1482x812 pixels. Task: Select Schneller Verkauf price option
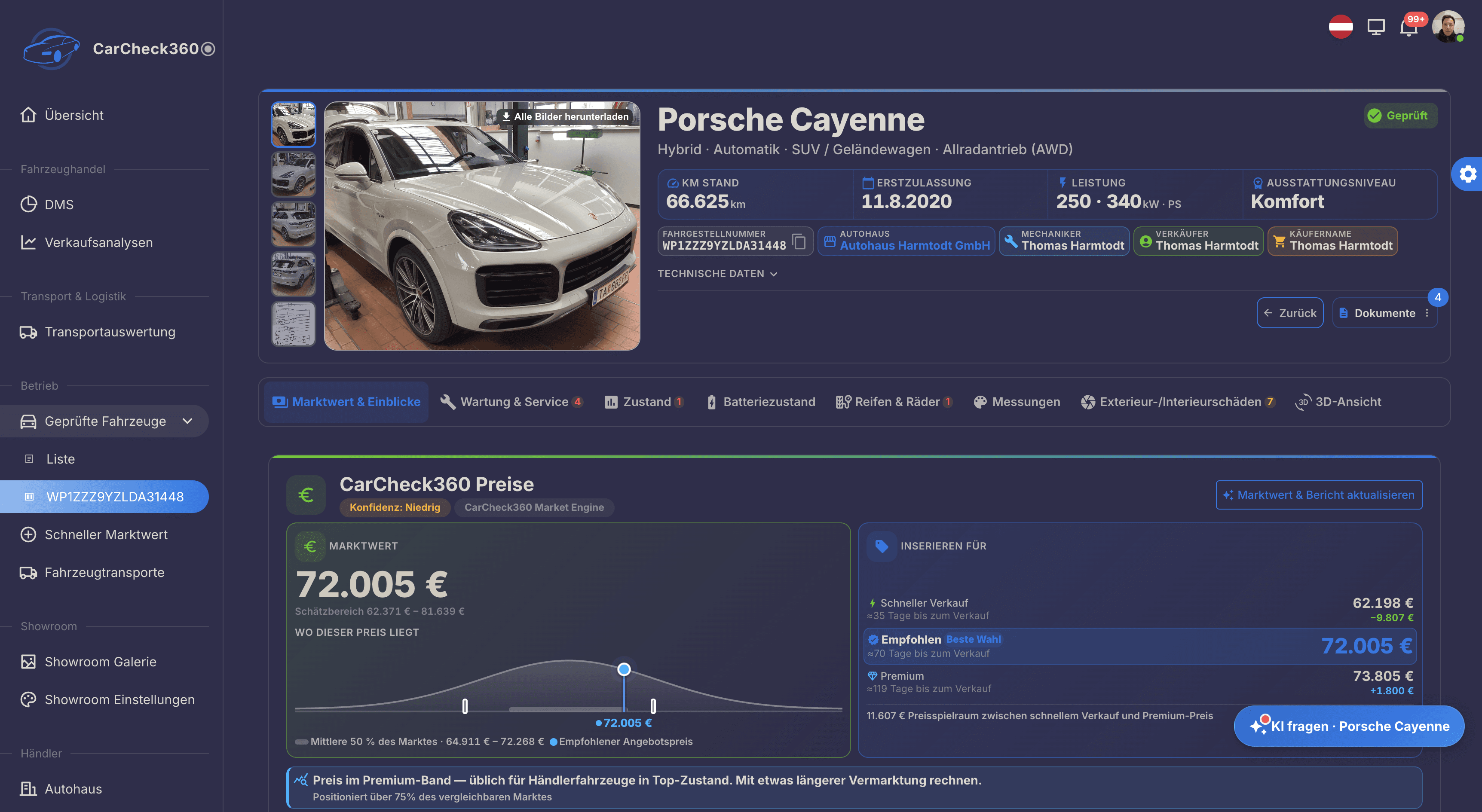pos(1140,609)
